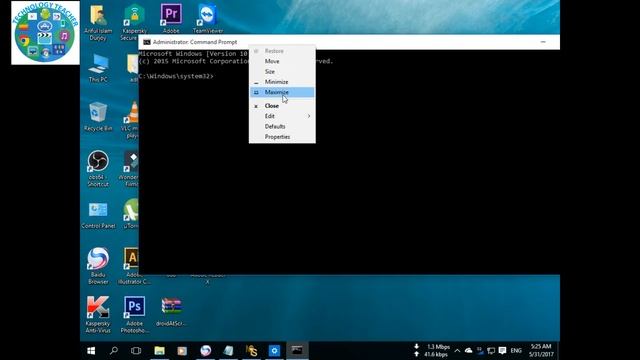This screenshot has height=360, width=640.
Task: Select the Kaspersky Anti-Virus desktop icon
Action: pyautogui.click(x=98, y=314)
